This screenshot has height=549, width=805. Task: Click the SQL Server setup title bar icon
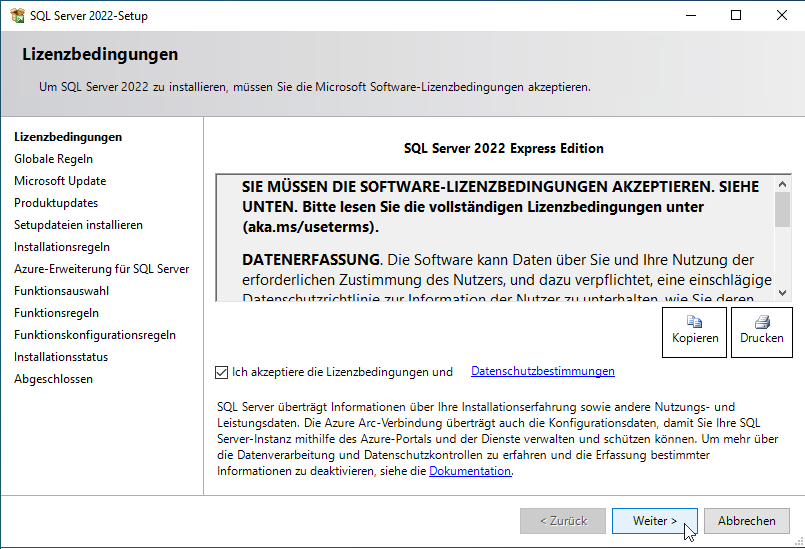click(x=17, y=16)
